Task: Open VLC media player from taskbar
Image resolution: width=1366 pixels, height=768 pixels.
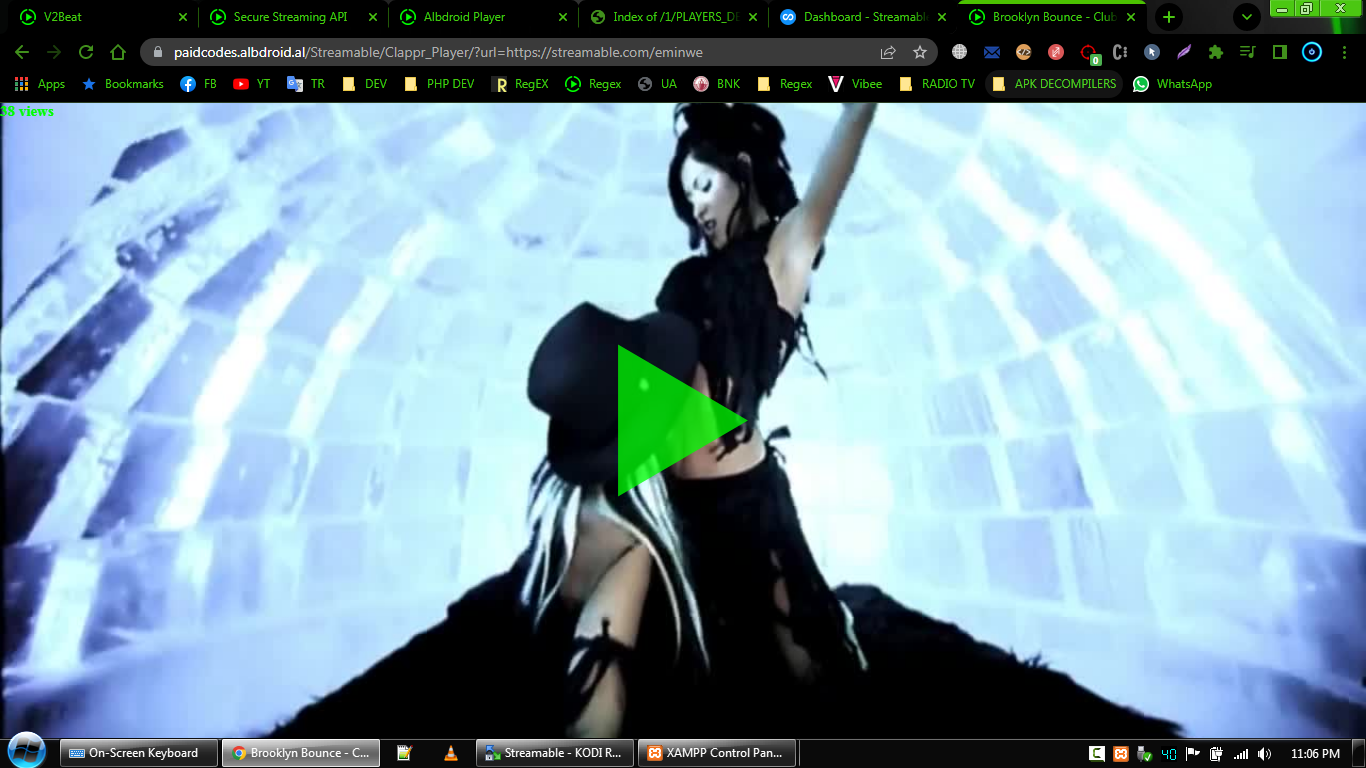Action: pyautogui.click(x=450, y=753)
